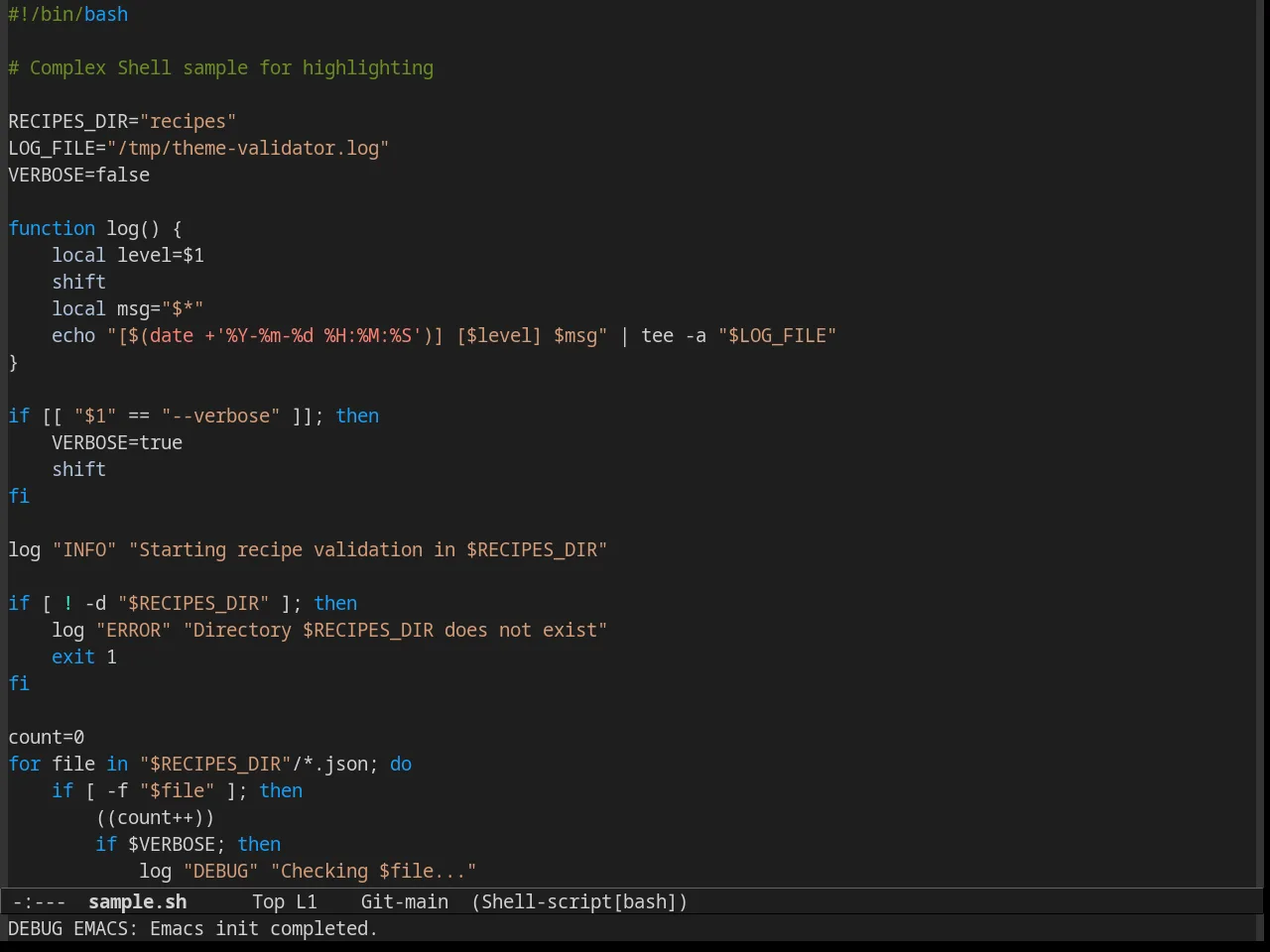Click "Starting recipe validation in $RECIPES_DIR" string
The image size is (1270, 952).
[x=368, y=549]
